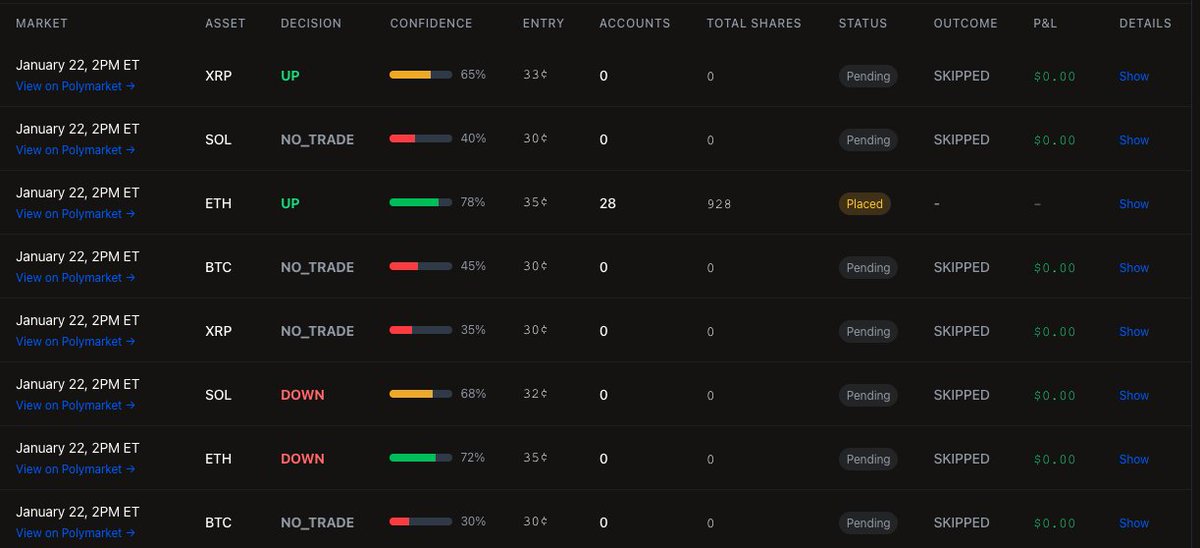Show details for the BTC 30% row
This screenshot has width=1200, height=548.
(x=1134, y=523)
